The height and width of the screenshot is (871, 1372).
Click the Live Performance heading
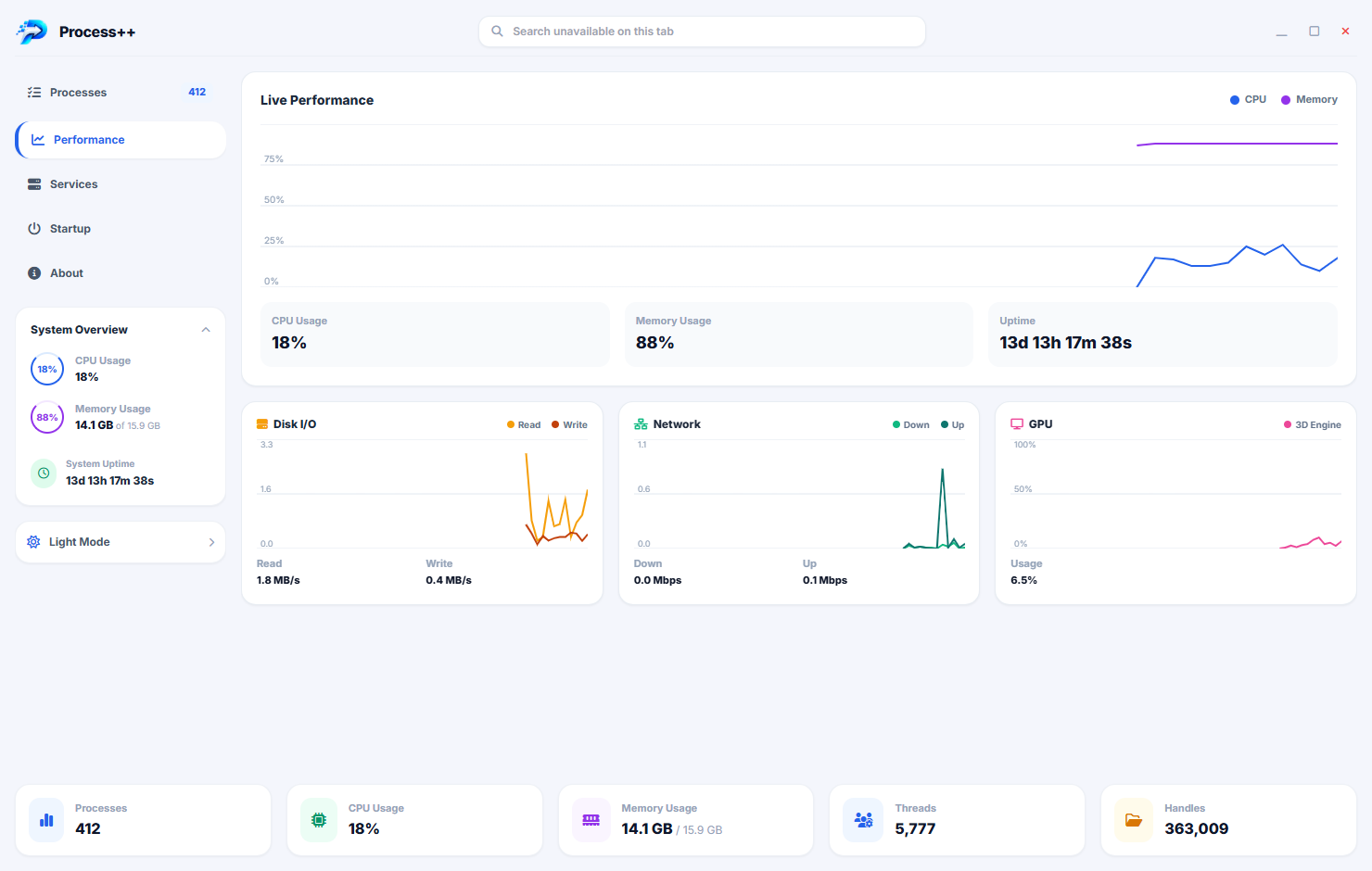click(317, 100)
